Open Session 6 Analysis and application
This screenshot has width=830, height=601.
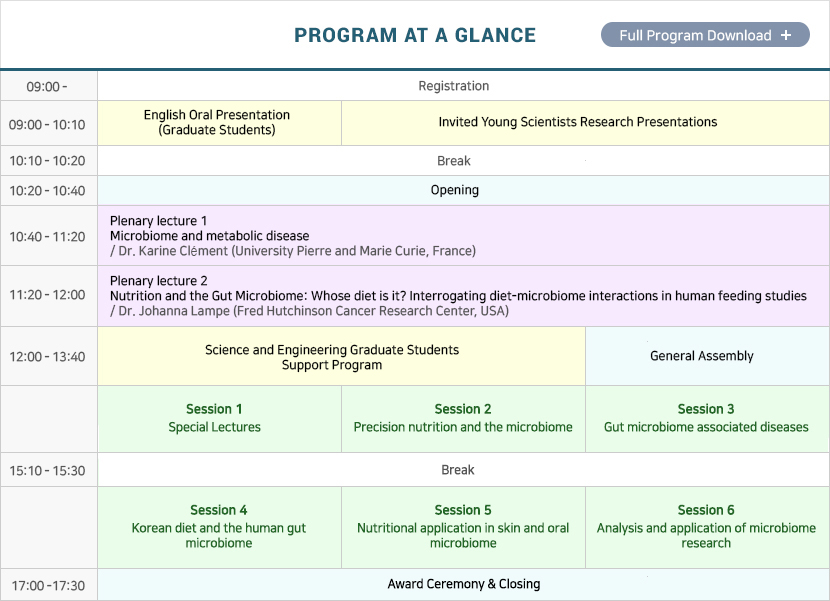point(707,527)
